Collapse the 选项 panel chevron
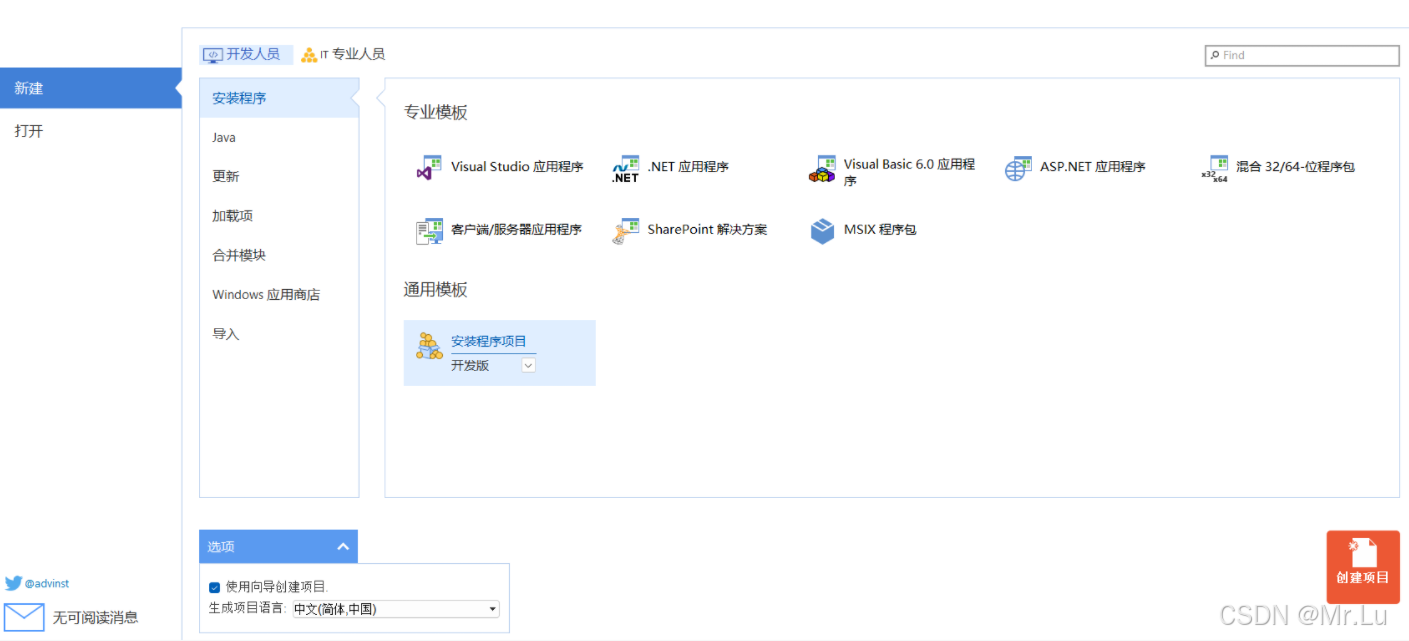Image resolution: width=1409 pixels, height=641 pixels. [x=343, y=547]
